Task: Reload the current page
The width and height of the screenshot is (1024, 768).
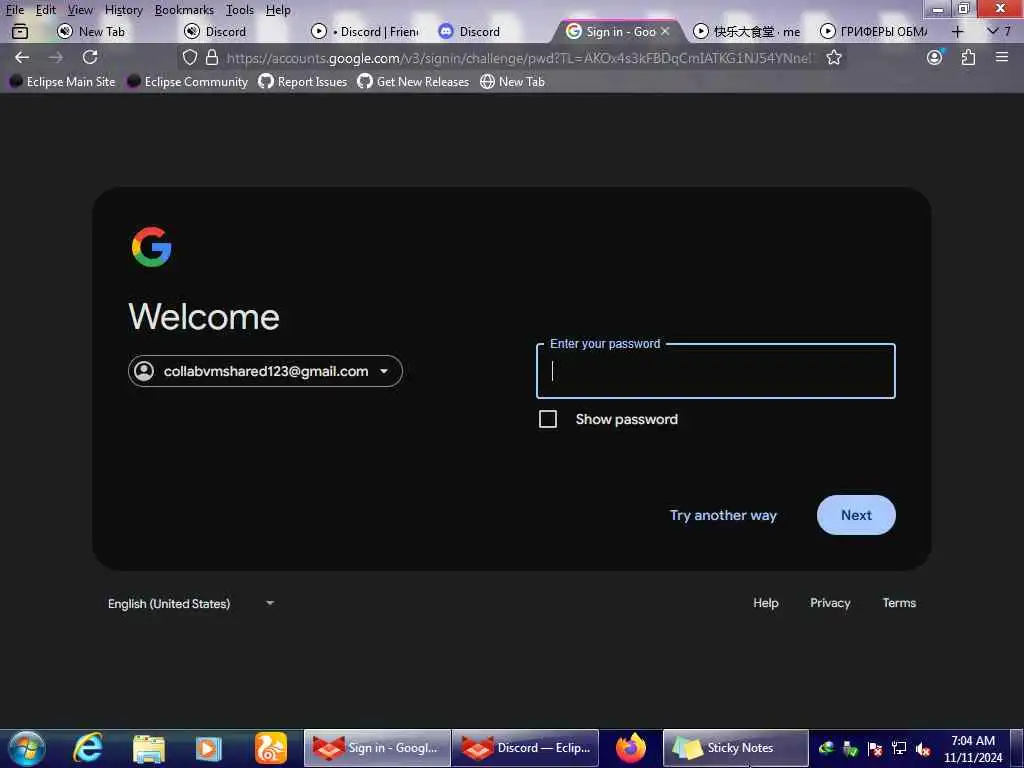Action: pos(90,57)
